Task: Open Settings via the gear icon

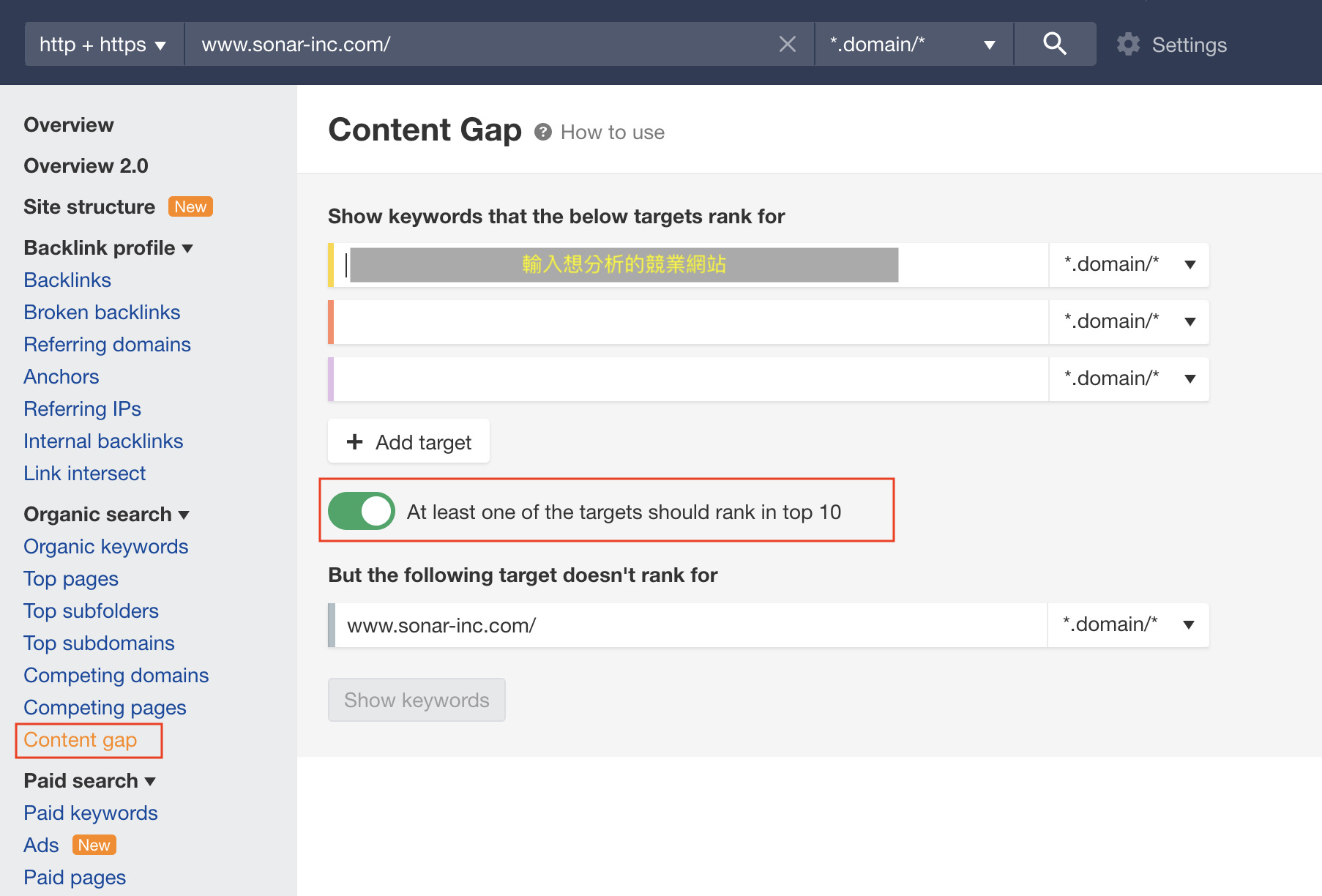Action: point(1128,45)
